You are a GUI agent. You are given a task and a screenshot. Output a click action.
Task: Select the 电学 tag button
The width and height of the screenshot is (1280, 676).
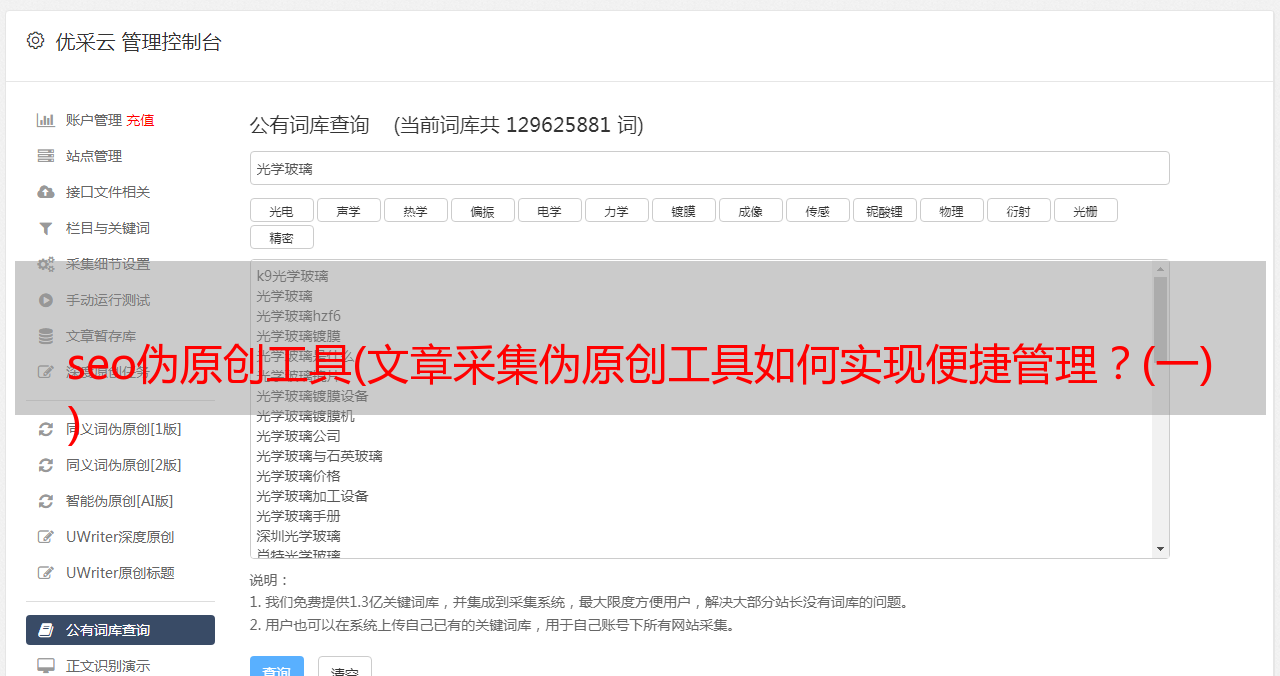549,210
